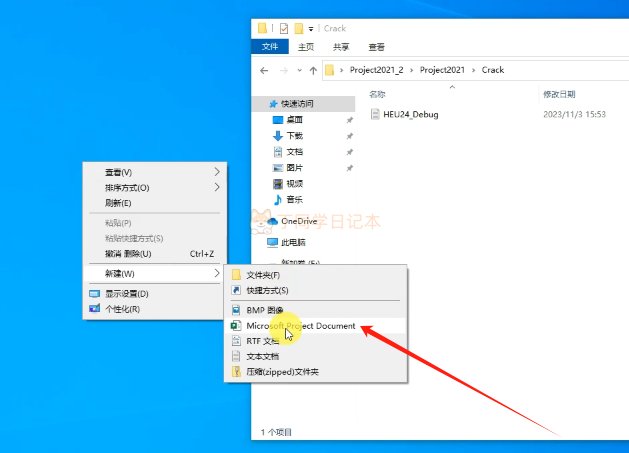The width and height of the screenshot is (629, 453).
Task: Open the Sort by (O) context submenu
Action: [155, 187]
